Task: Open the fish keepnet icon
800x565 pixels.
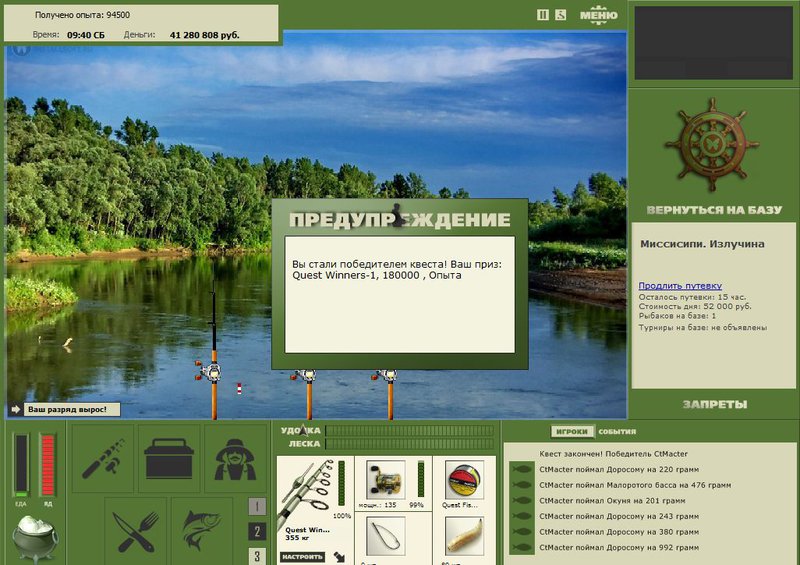Action: [202, 532]
